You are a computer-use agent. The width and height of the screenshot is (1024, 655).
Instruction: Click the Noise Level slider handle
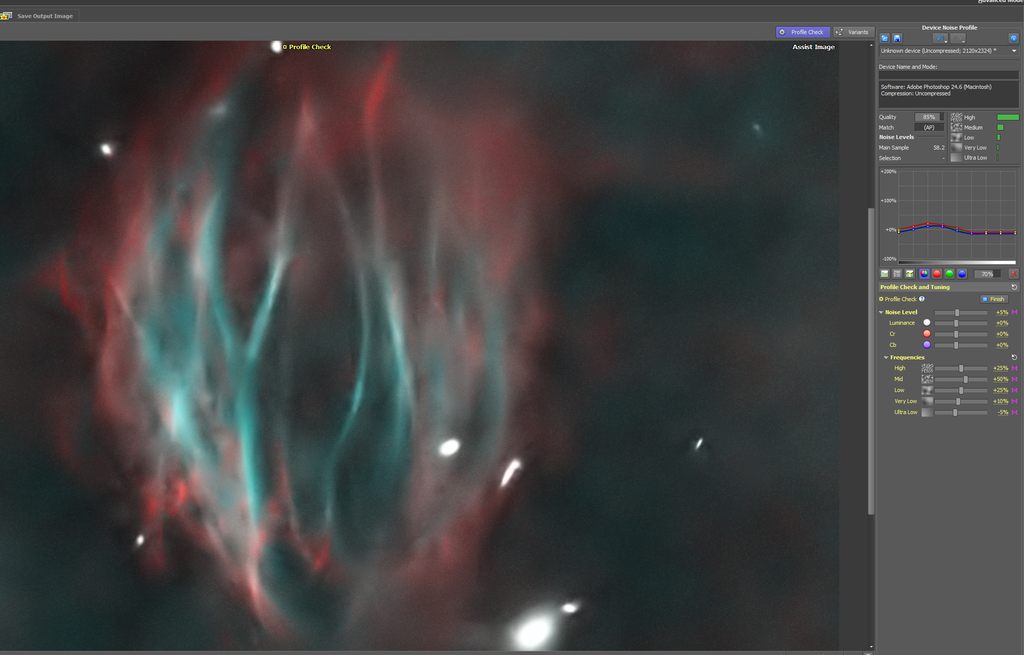[957, 313]
